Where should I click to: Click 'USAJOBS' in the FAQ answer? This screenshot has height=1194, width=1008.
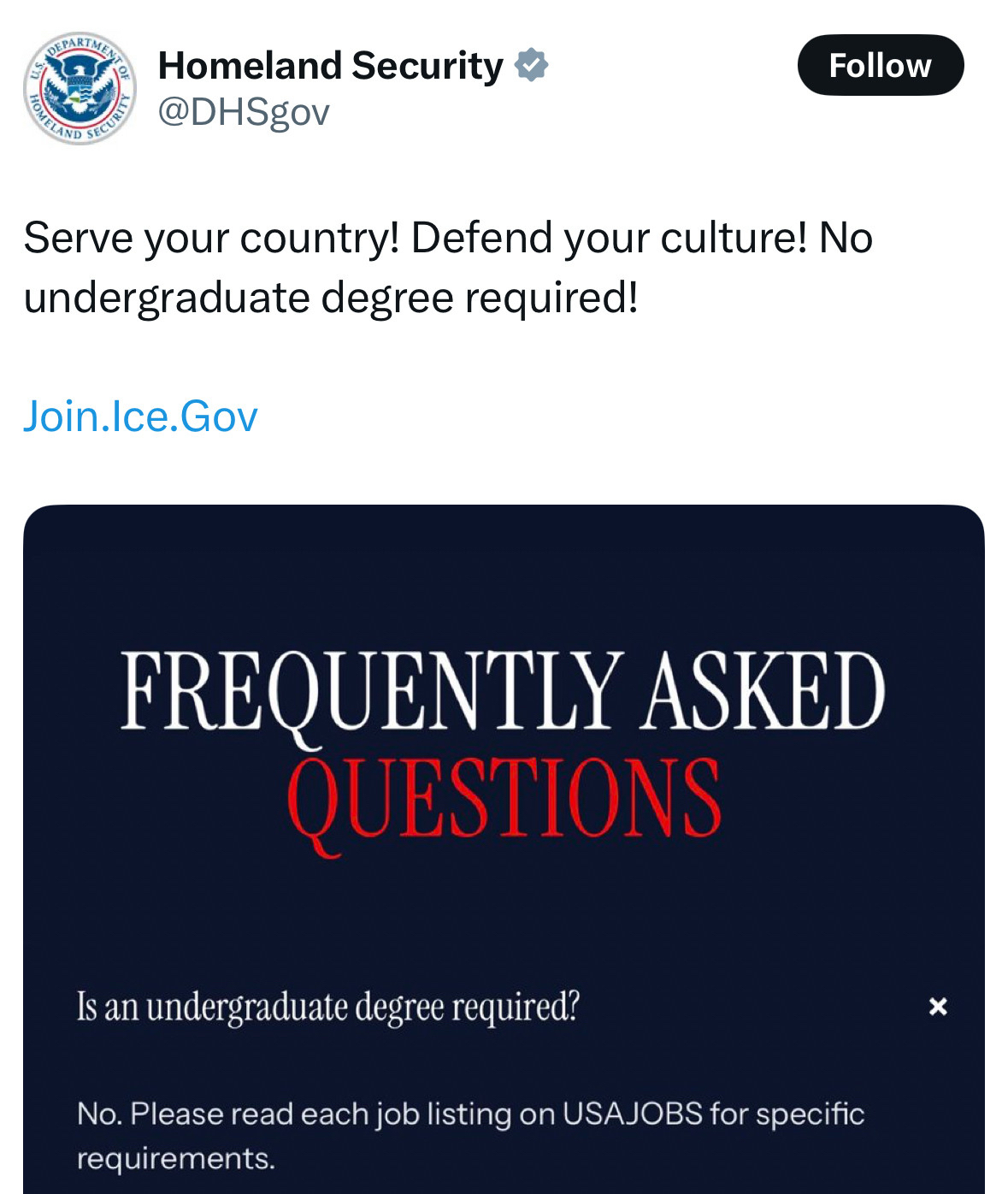click(x=632, y=1114)
